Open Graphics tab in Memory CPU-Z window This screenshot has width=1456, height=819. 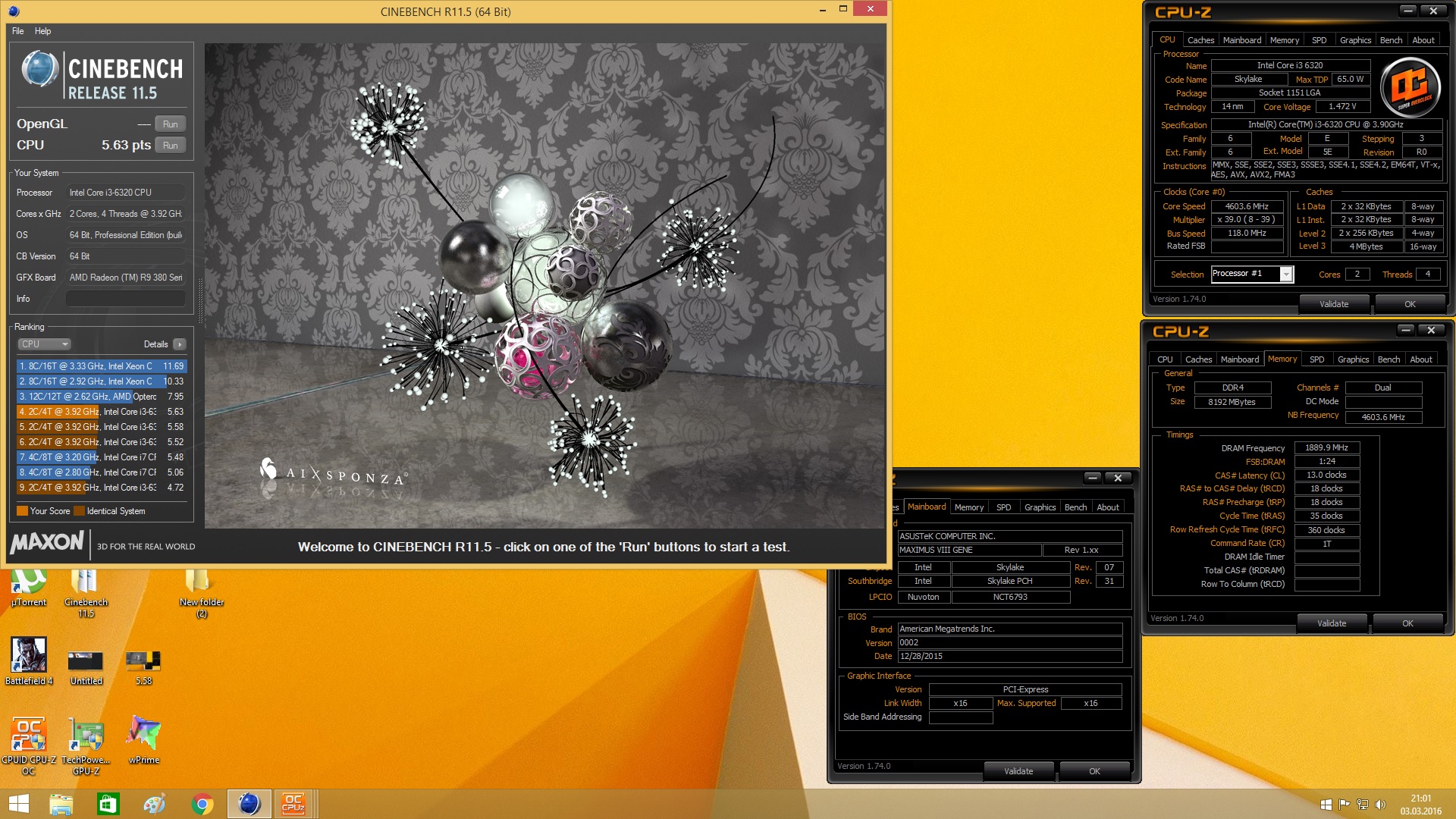1353,359
